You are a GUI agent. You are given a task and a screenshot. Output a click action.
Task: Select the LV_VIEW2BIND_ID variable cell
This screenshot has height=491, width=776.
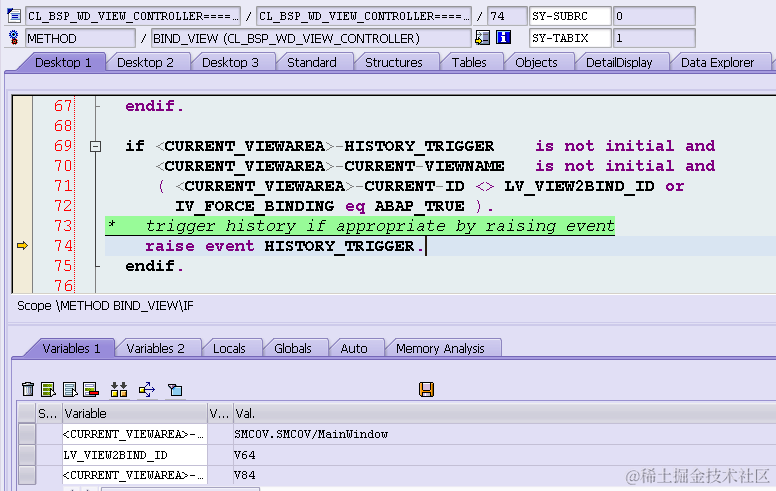click(134, 454)
